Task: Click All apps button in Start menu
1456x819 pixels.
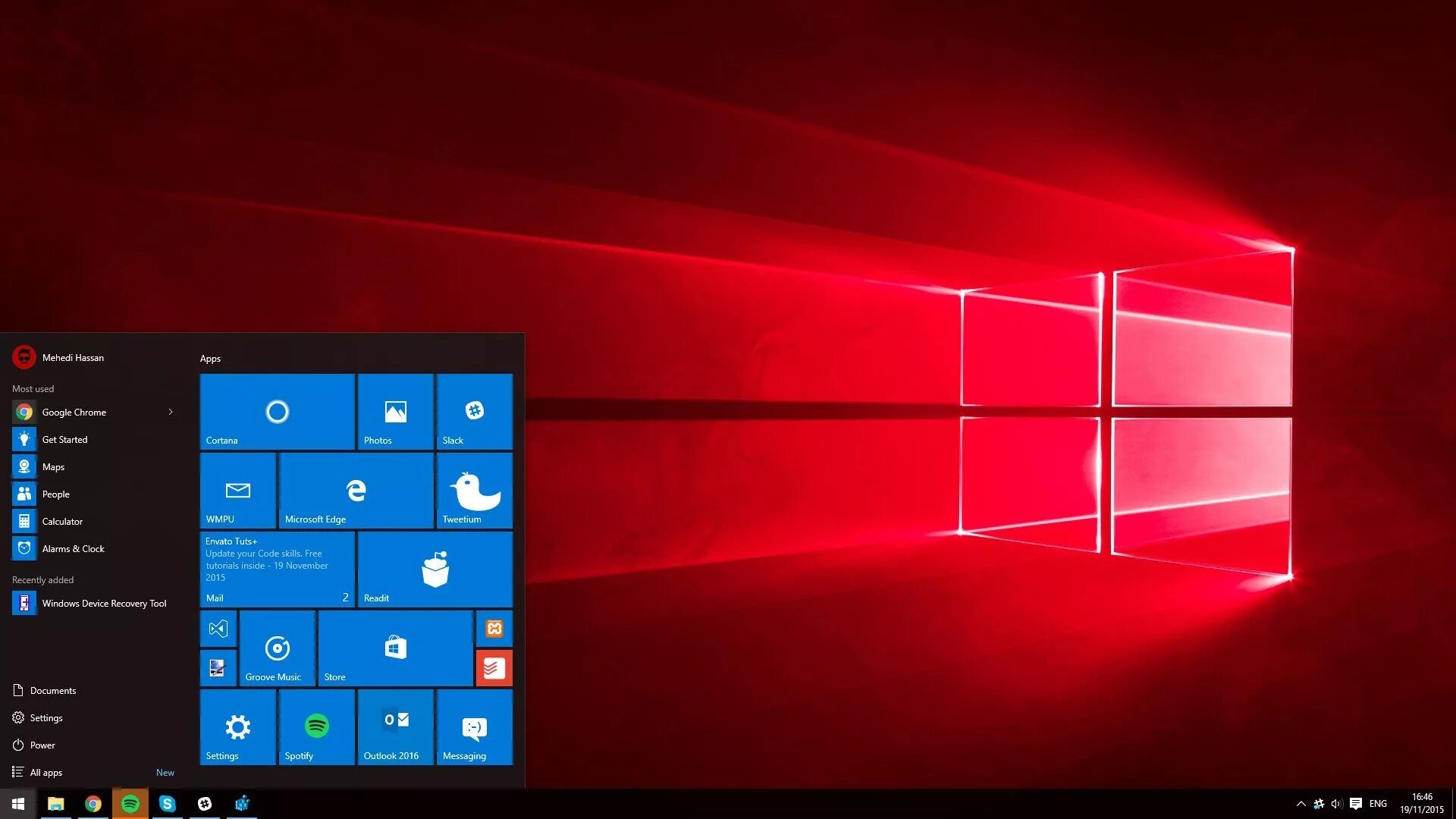Action: [45, 772]
